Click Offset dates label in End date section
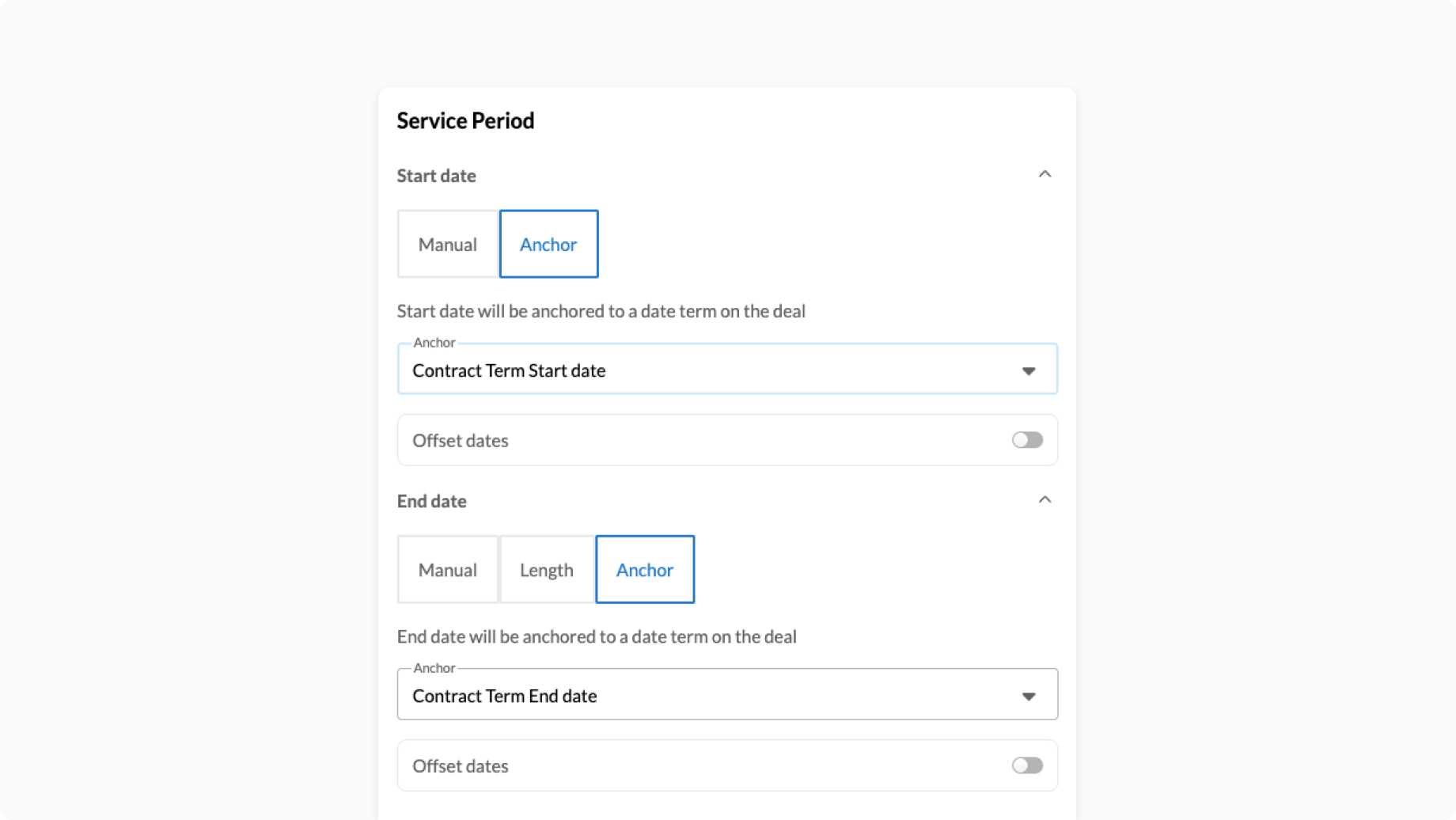1456x820 pixels. point(460,766)
